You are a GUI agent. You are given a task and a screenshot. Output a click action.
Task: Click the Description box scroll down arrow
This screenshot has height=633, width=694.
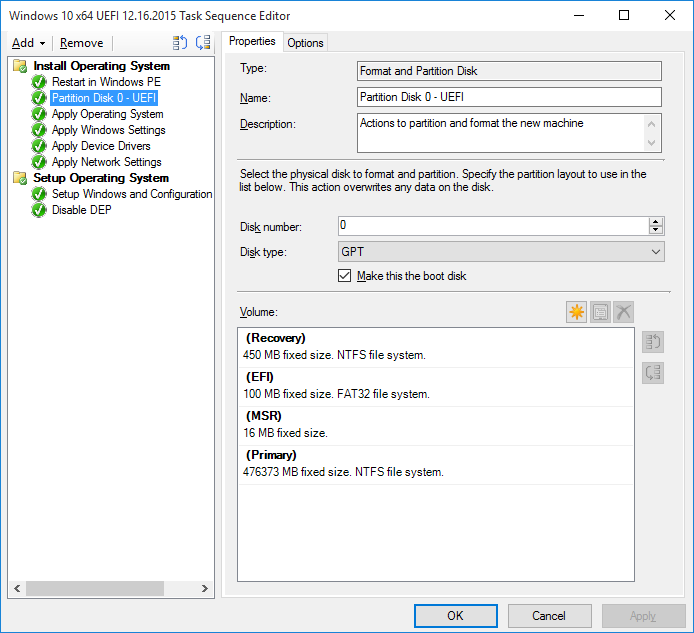[x=652, y=143]
